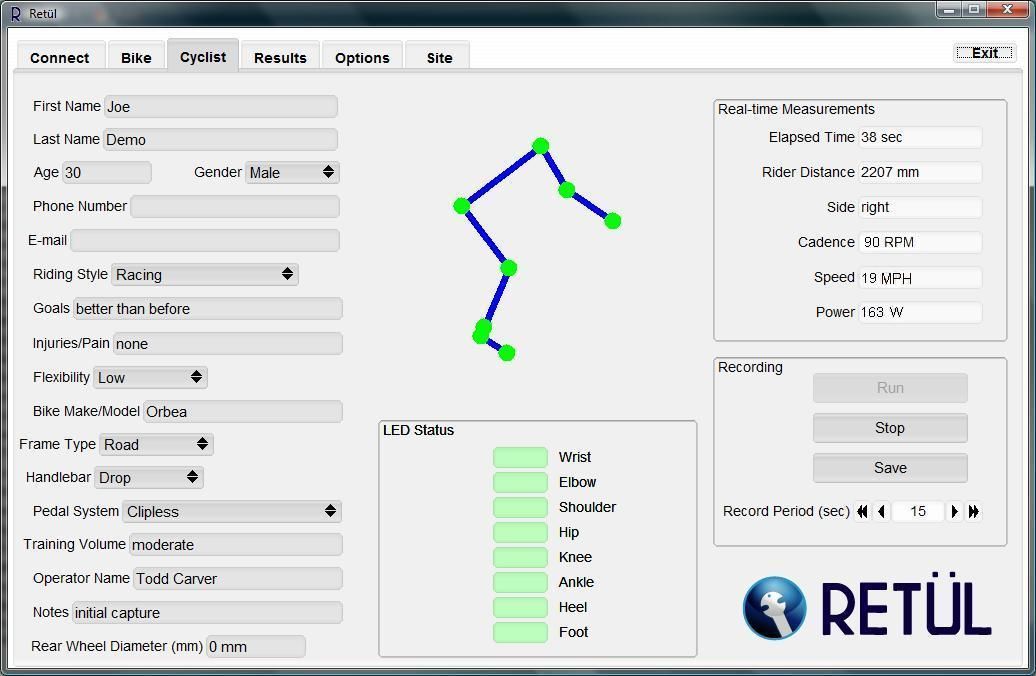Click the fast rewind record period arrow

click(x=862, y=511)
